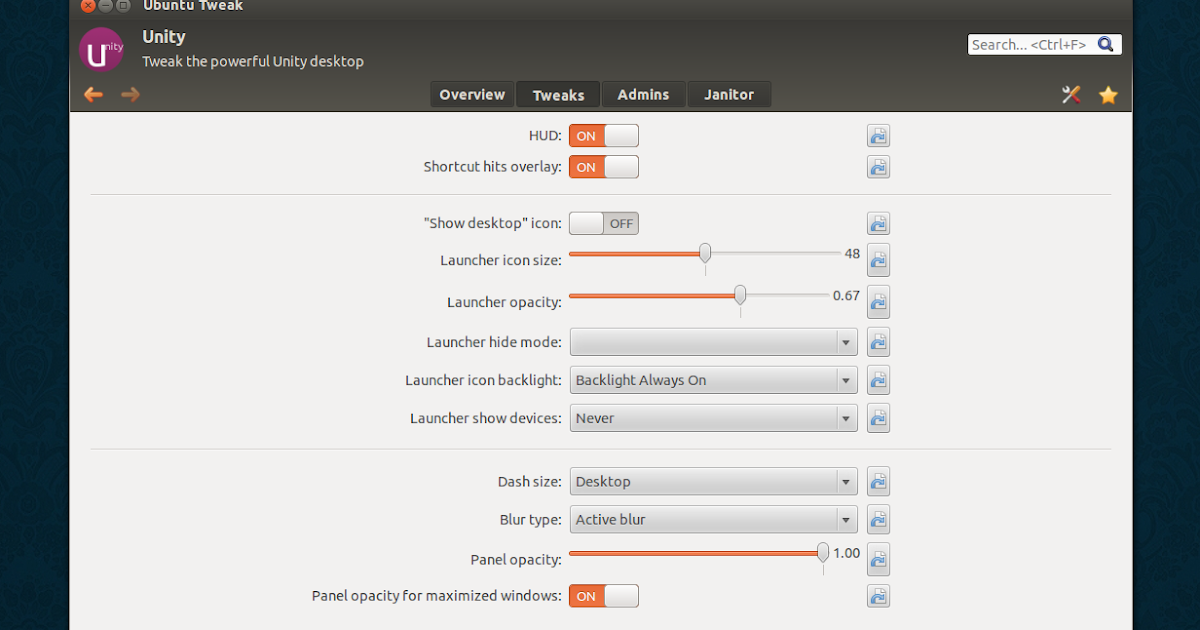Reset the HUD setting to default
This screenshot has height=630, width=1200.
(878, 135)
